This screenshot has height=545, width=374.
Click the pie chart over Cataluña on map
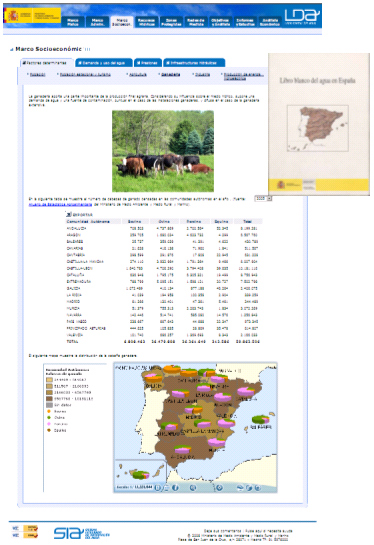(246, 391)
